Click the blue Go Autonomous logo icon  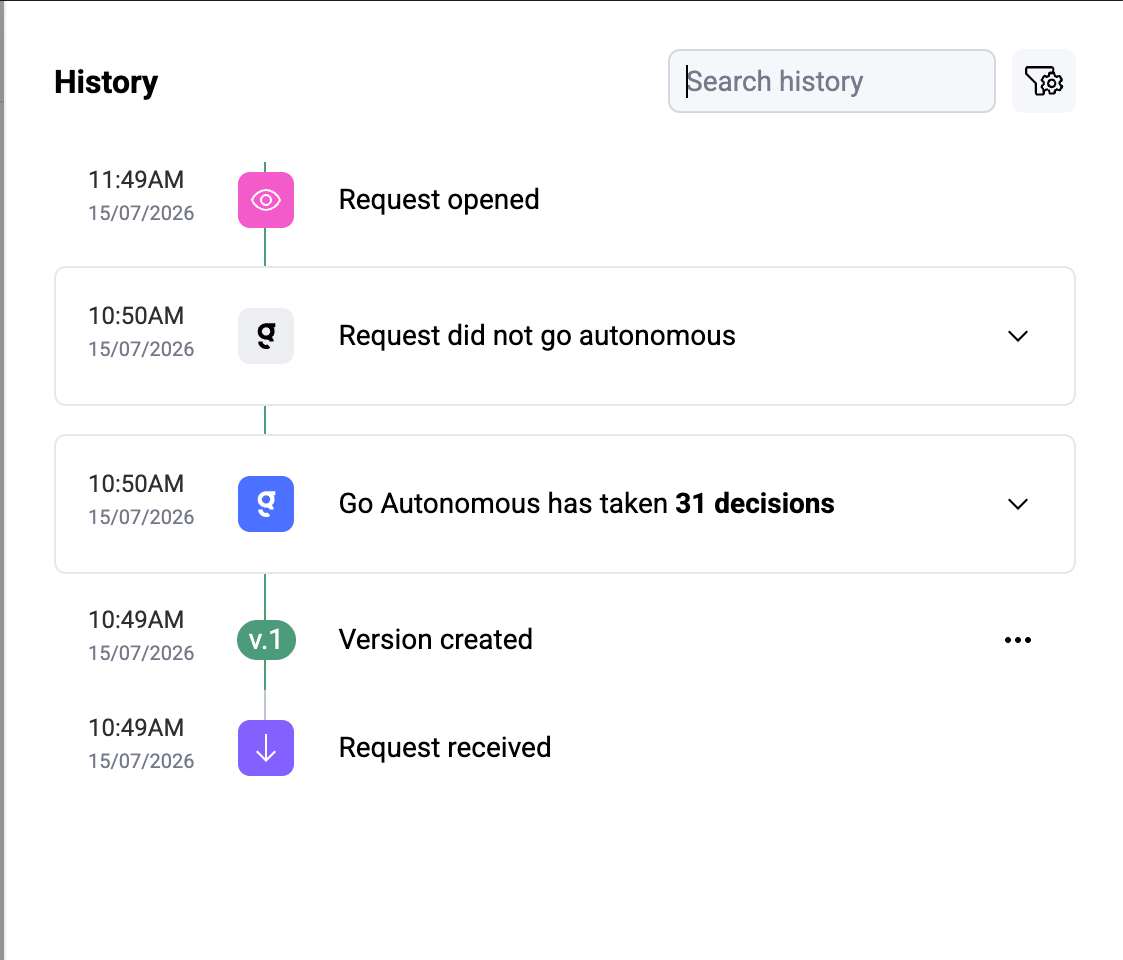(266, 504)
